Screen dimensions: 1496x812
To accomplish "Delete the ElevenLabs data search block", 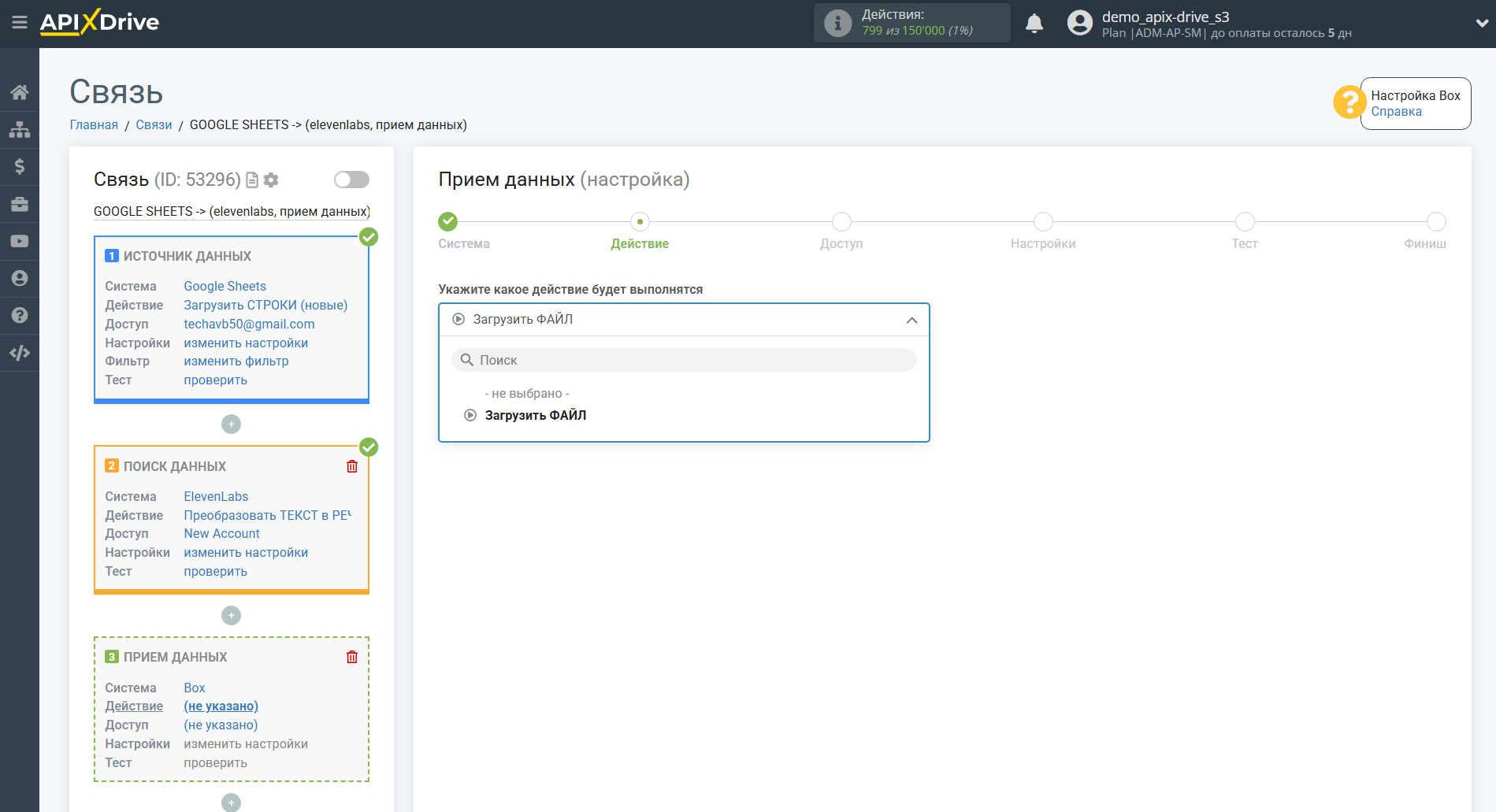I will 352,466.
